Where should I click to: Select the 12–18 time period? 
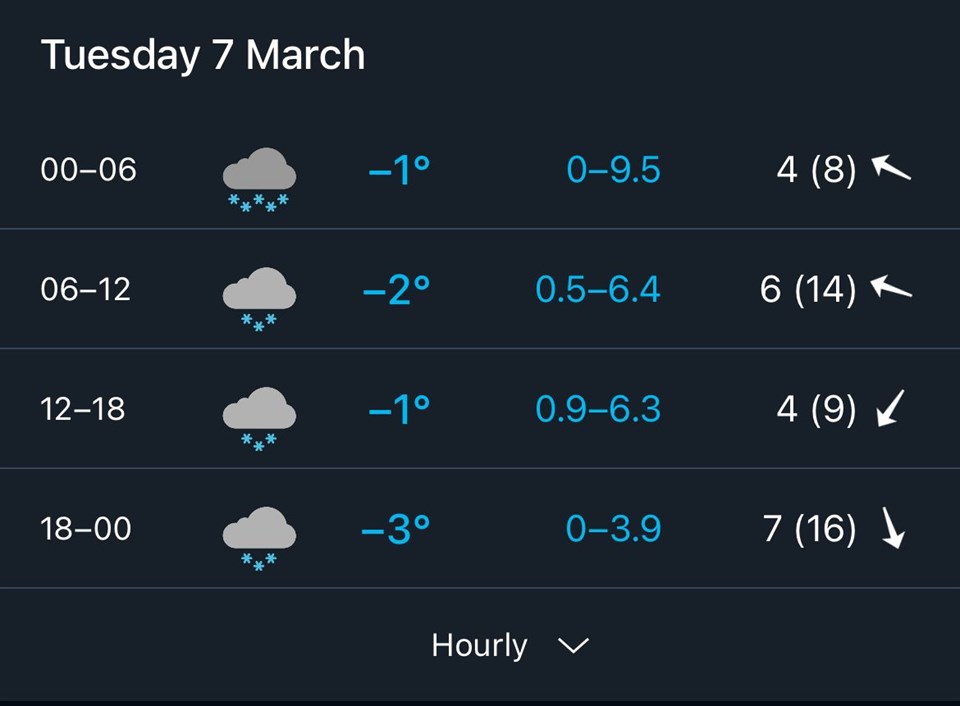tap(83, 409)
